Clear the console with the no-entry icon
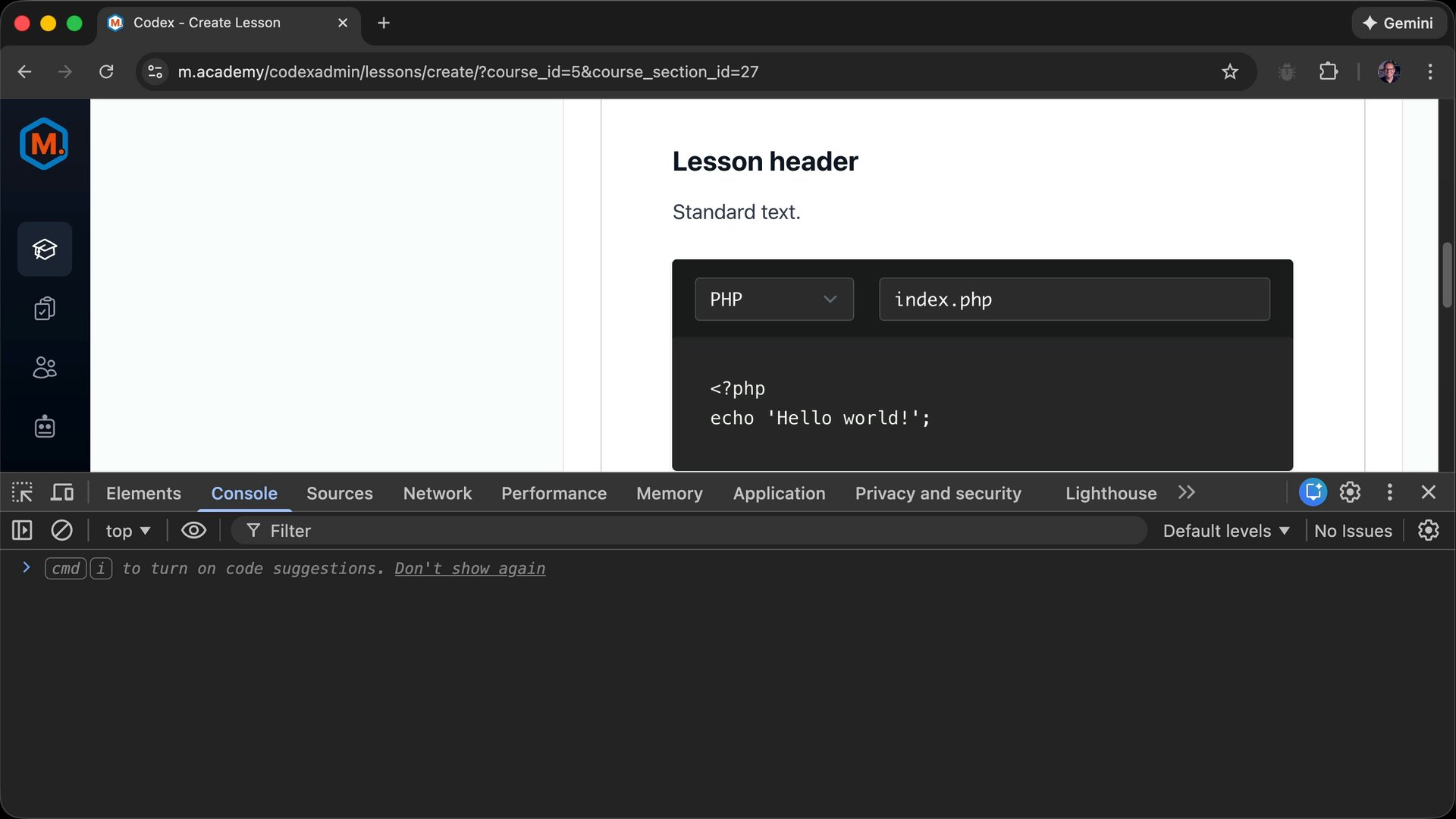1456x819 pixels. (x=61, y=530)
